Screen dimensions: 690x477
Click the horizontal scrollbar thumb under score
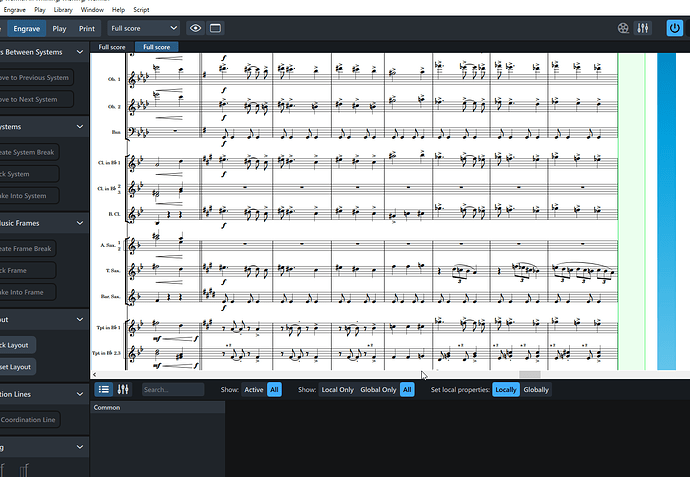[x=530, y=374]
